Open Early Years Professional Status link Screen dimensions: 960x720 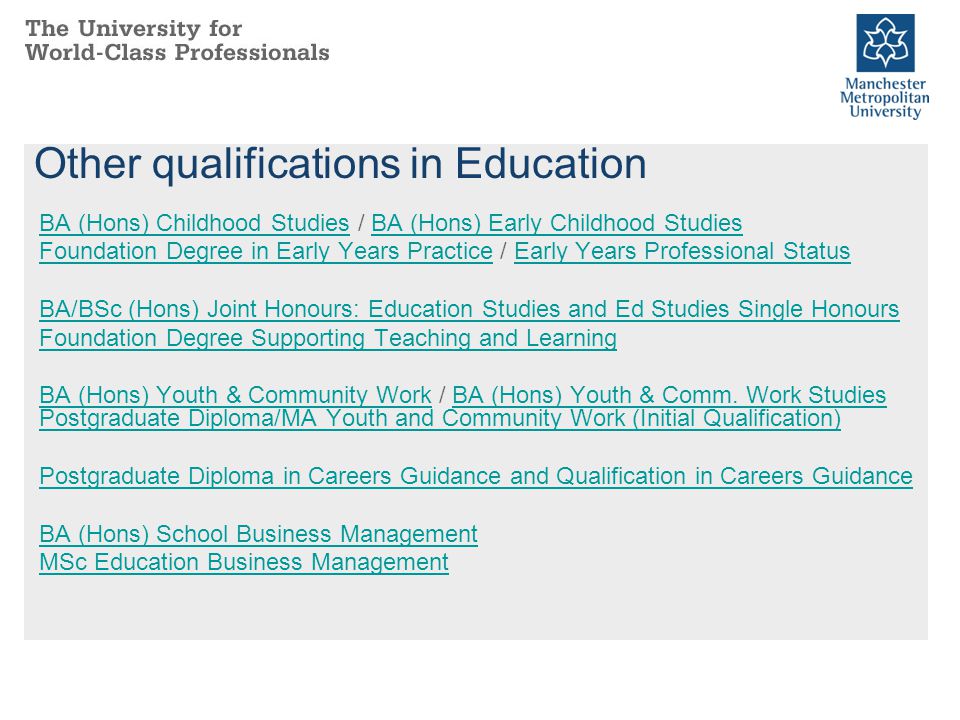click(x=682, y=251)
